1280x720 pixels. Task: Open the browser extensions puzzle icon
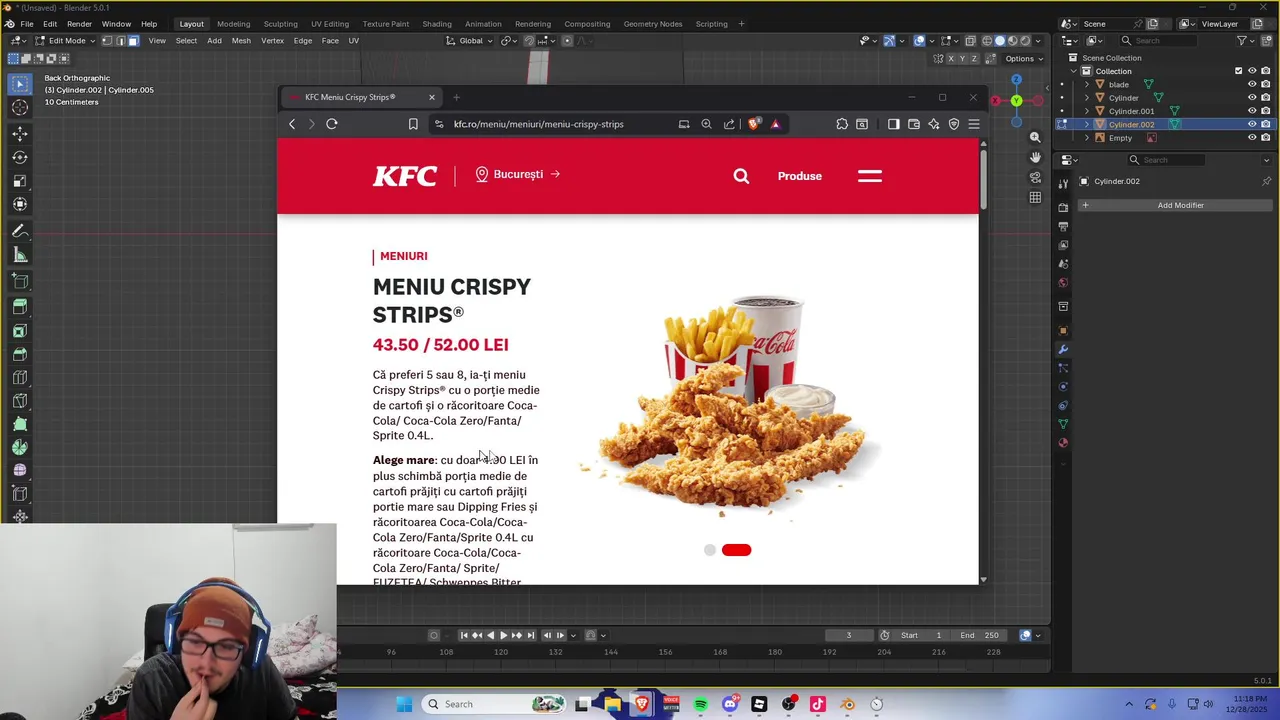coord(842,124)
